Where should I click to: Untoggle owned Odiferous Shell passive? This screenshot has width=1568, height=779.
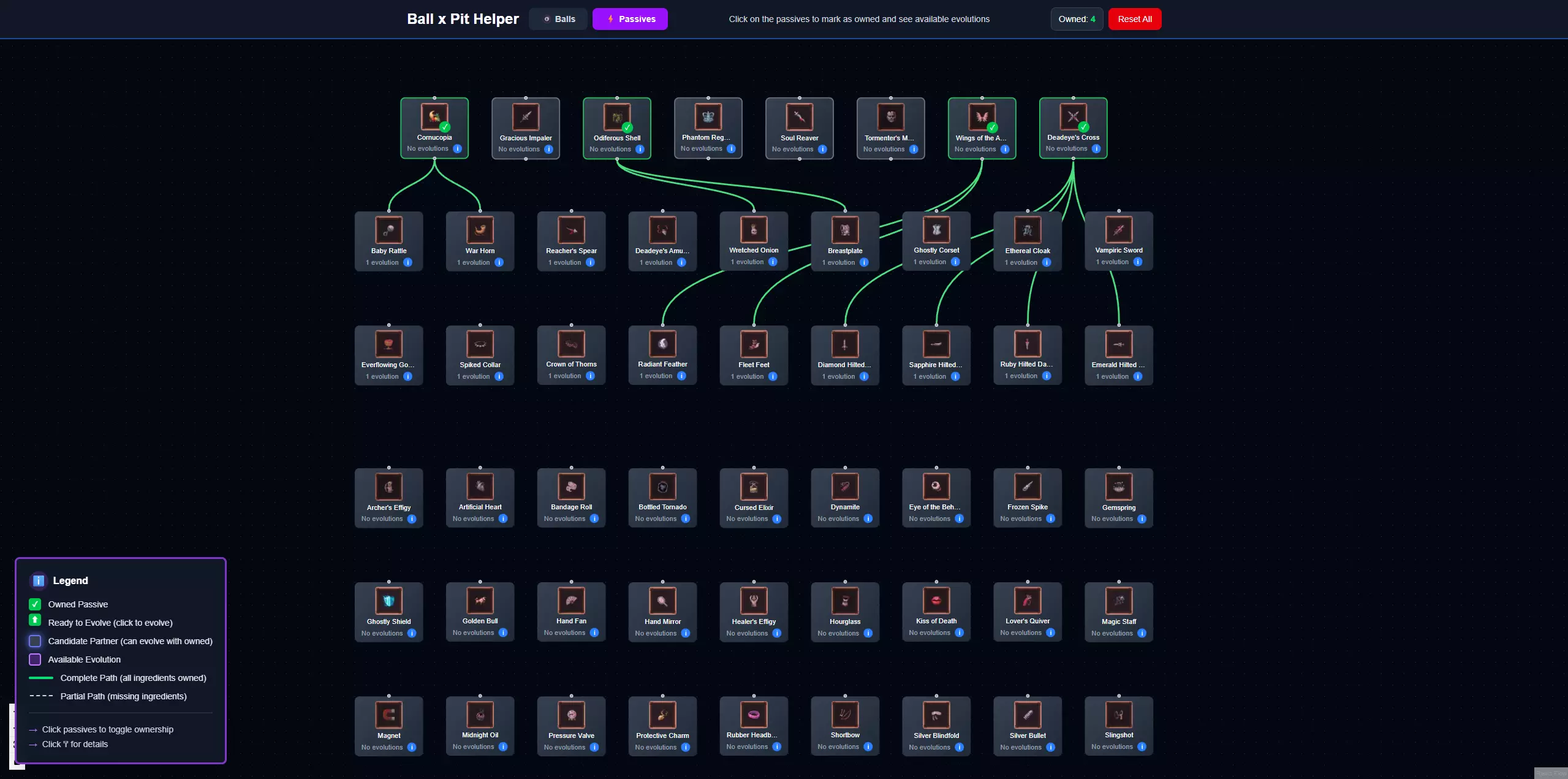pos(616,128)
